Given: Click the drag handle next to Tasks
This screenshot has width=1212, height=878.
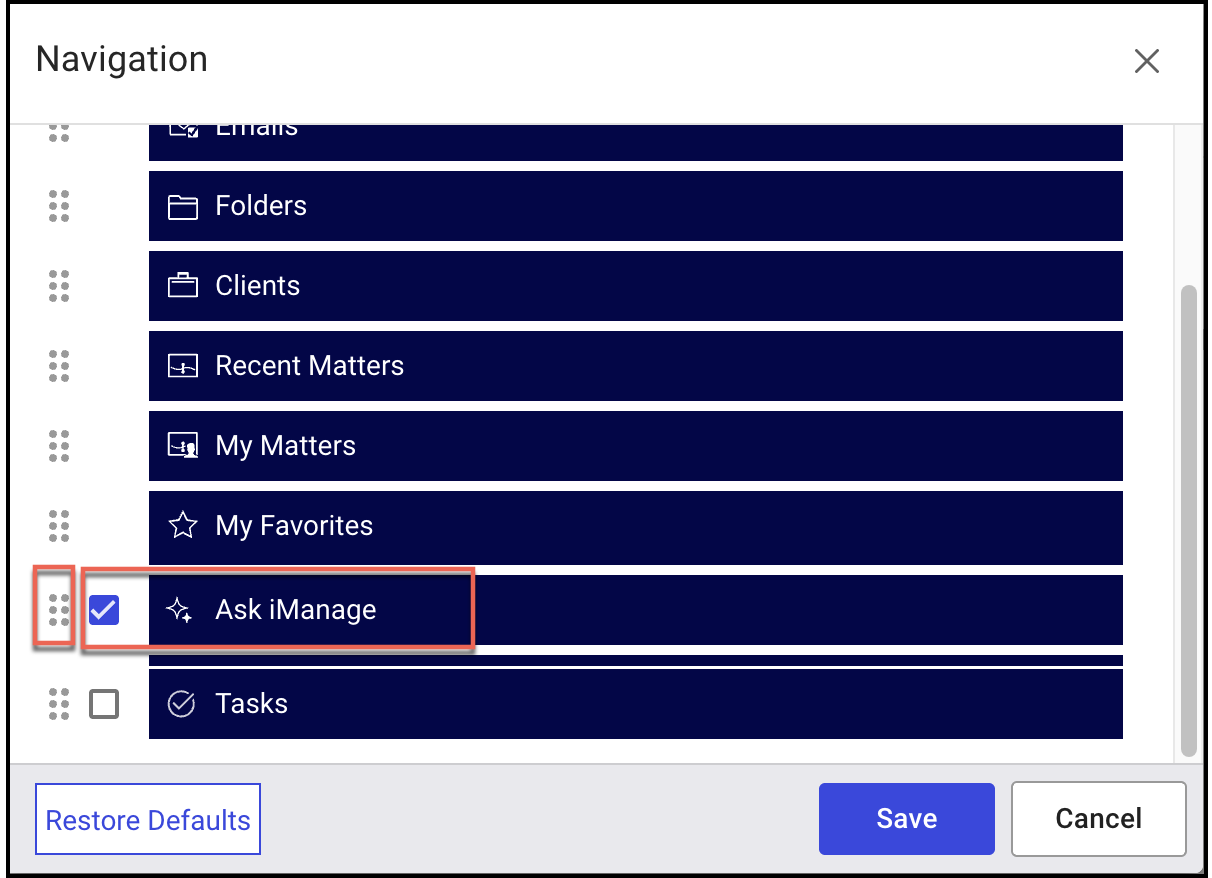Looking at the screenshot, I should pos(58,703).
